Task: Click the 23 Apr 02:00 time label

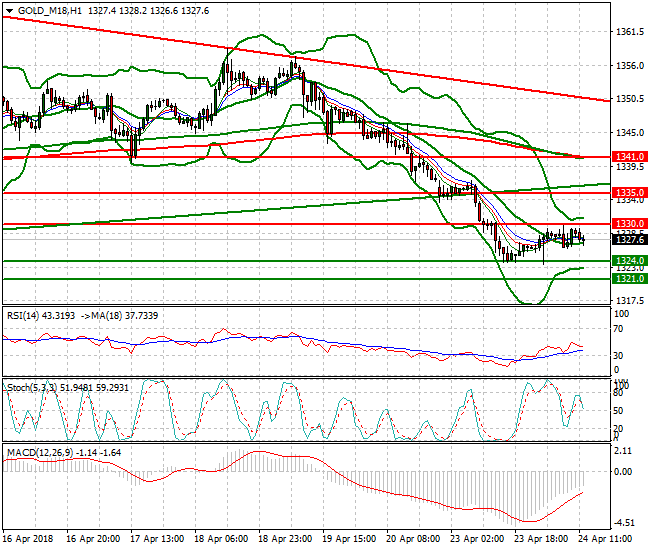Action: coord(478,539)
